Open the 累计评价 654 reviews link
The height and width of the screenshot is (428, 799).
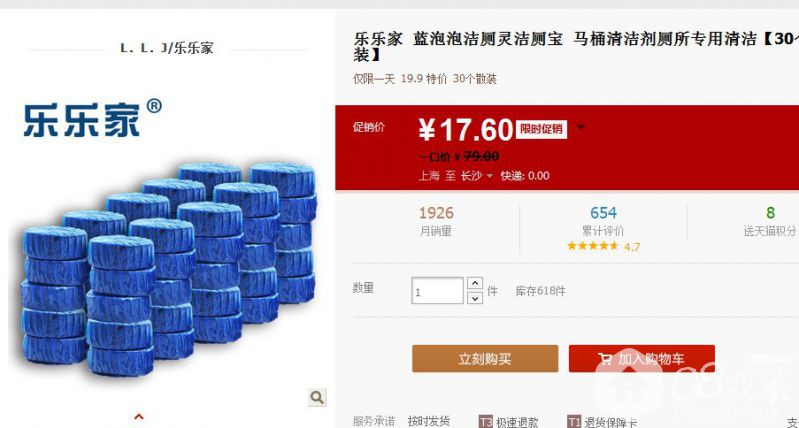click(x=603, y=221)
